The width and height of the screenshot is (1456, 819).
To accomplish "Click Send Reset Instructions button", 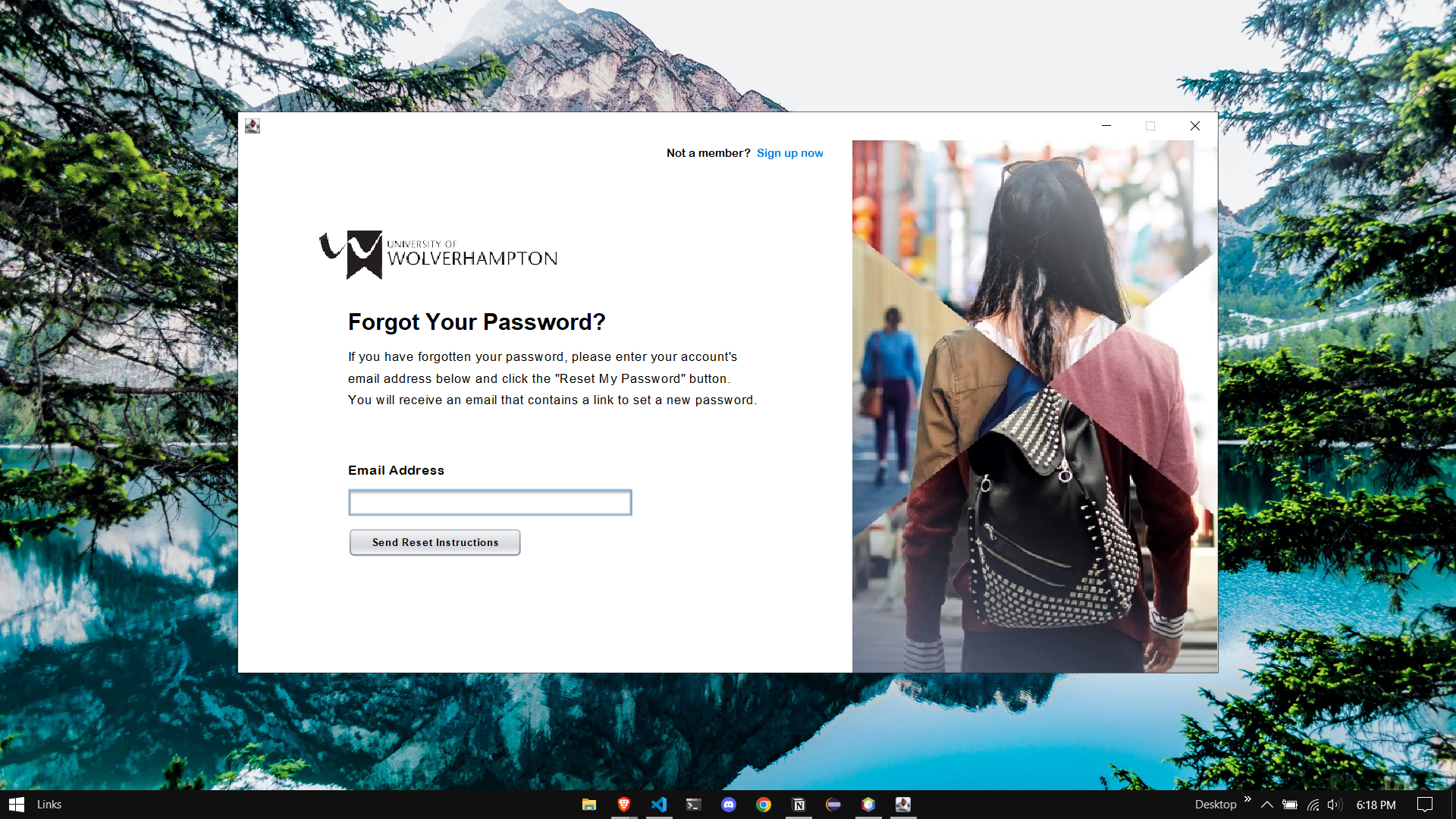I will point(435,542).
